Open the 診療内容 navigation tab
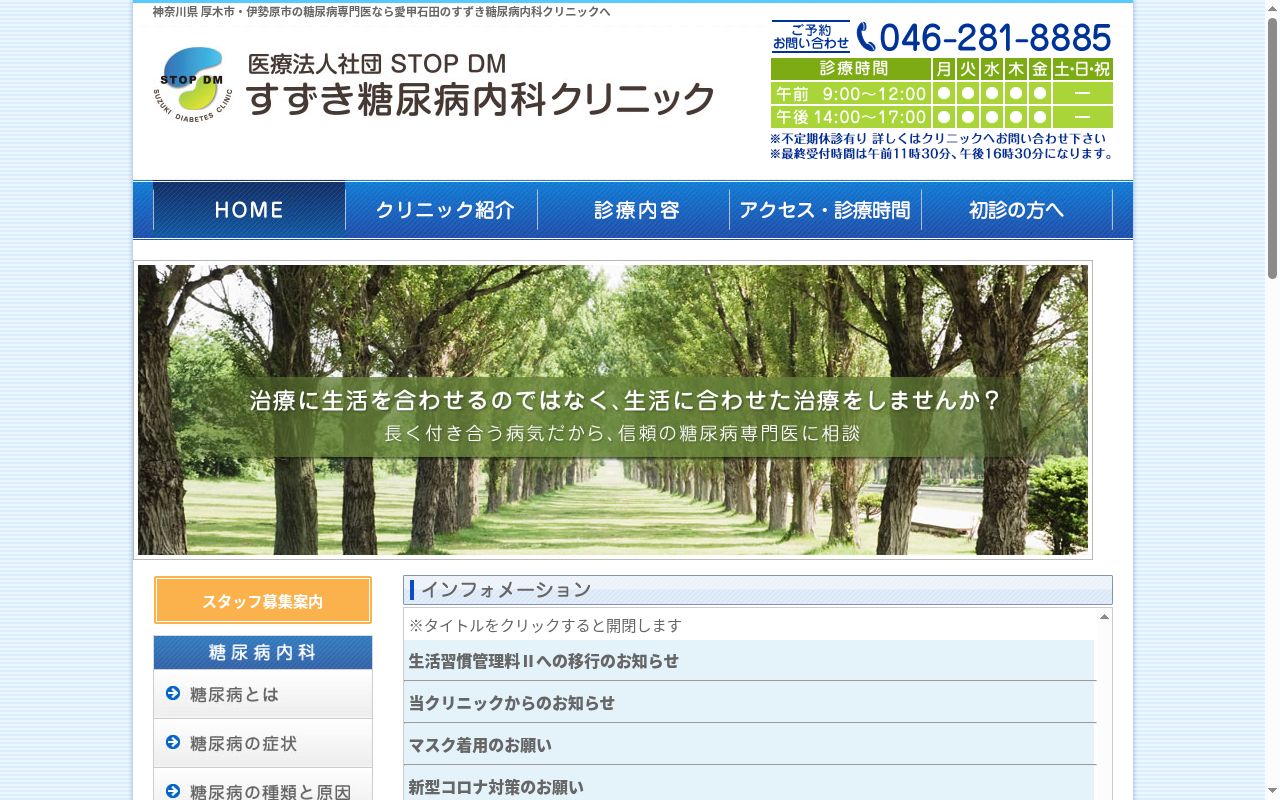This screenshot has width=1280, height=800. click(x=634, y=210)
